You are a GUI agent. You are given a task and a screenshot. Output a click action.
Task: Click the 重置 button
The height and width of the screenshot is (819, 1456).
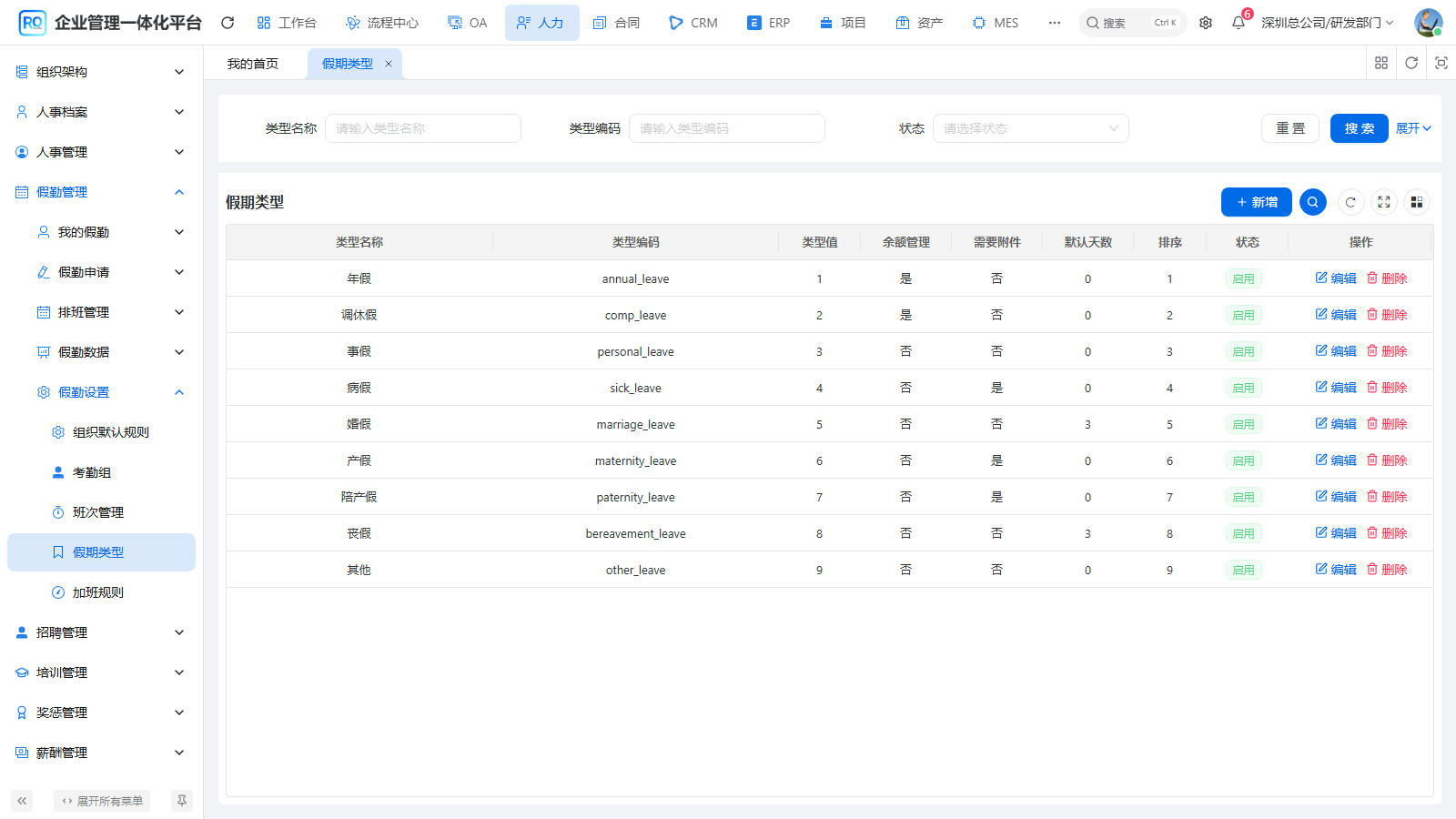pos(1290,128)
